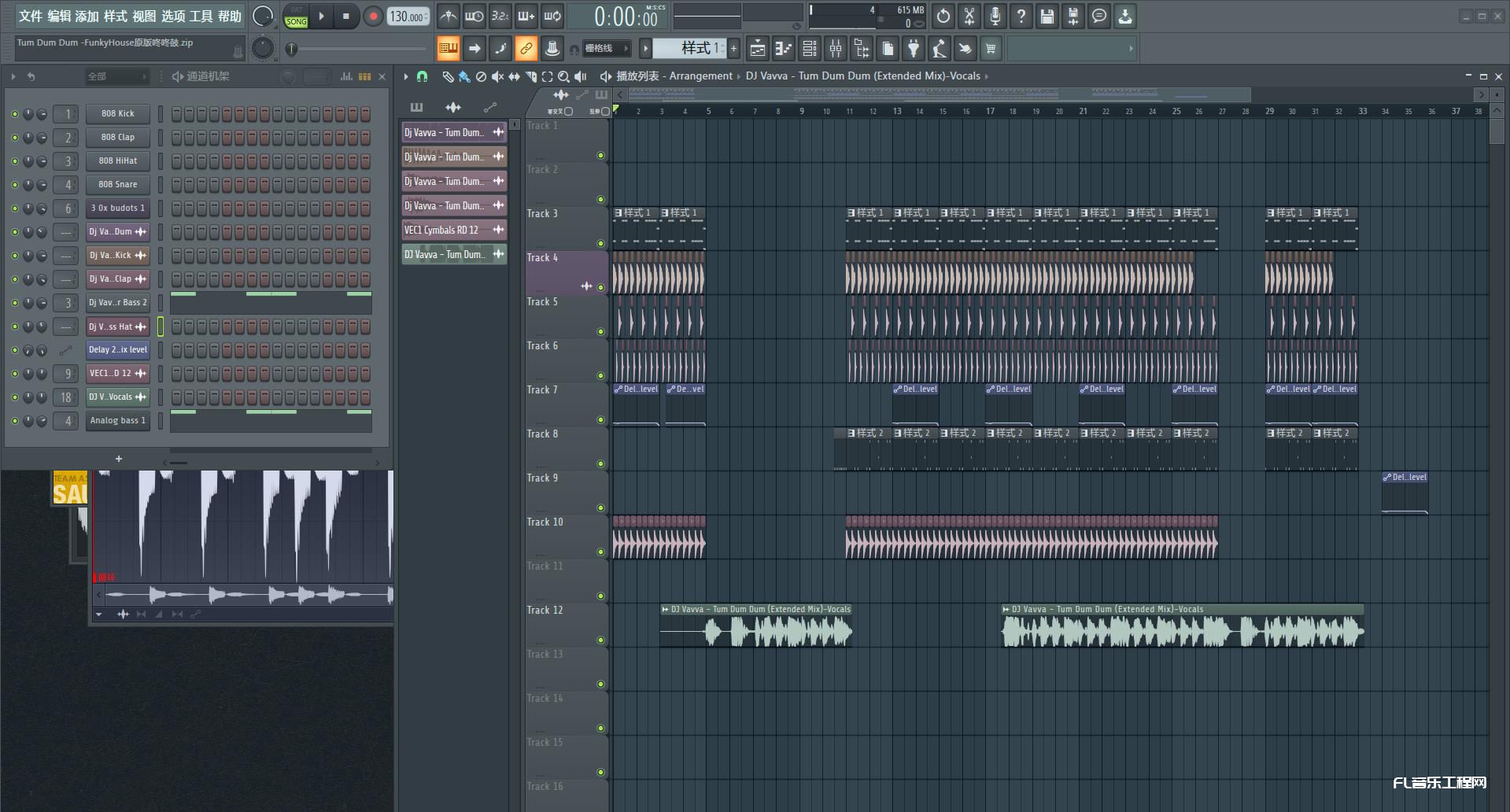Image resolution: width=1510 pixels, height=812 pixels.
Task: Add new pattern with plus button
Action: [733, 49]
